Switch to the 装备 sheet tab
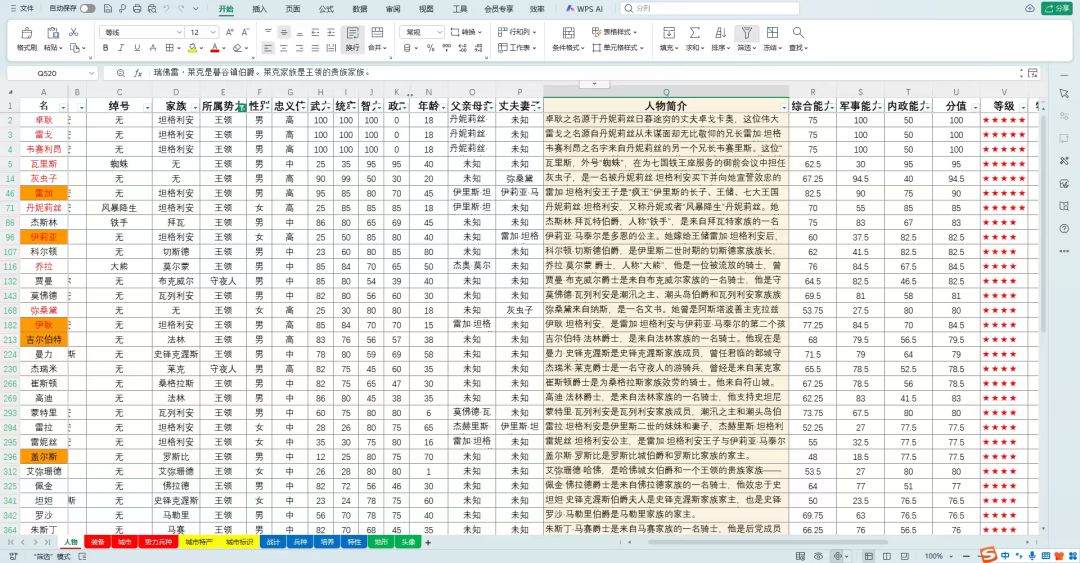Screen dimensions: 1080x563 tap(97, 543)
